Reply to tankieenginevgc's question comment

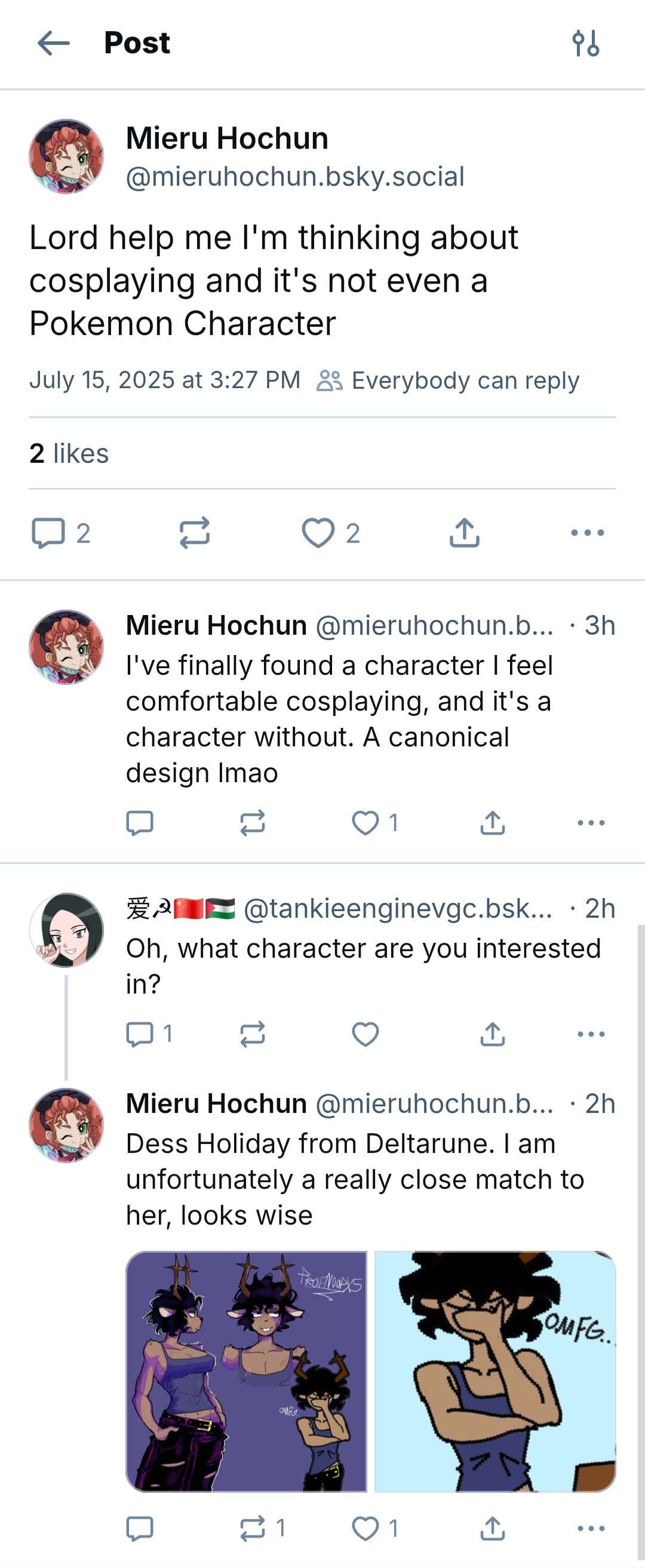click(140, 1034)
